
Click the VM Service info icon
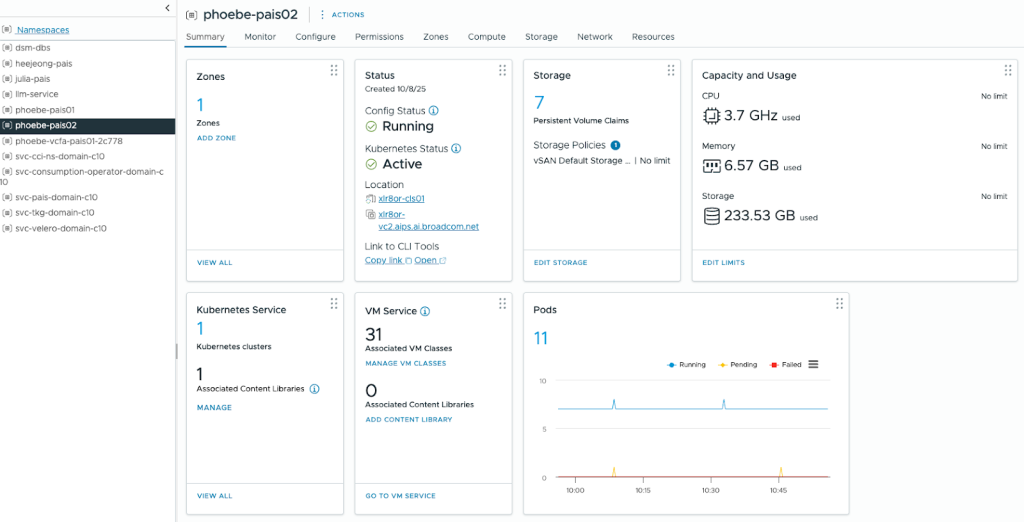point(425,311)
